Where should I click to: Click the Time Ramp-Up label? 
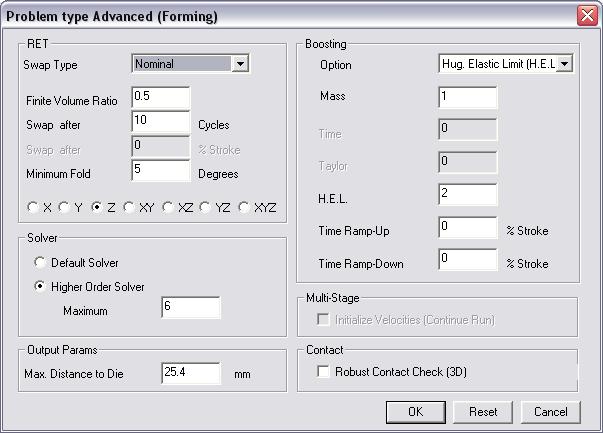(354, 231)
